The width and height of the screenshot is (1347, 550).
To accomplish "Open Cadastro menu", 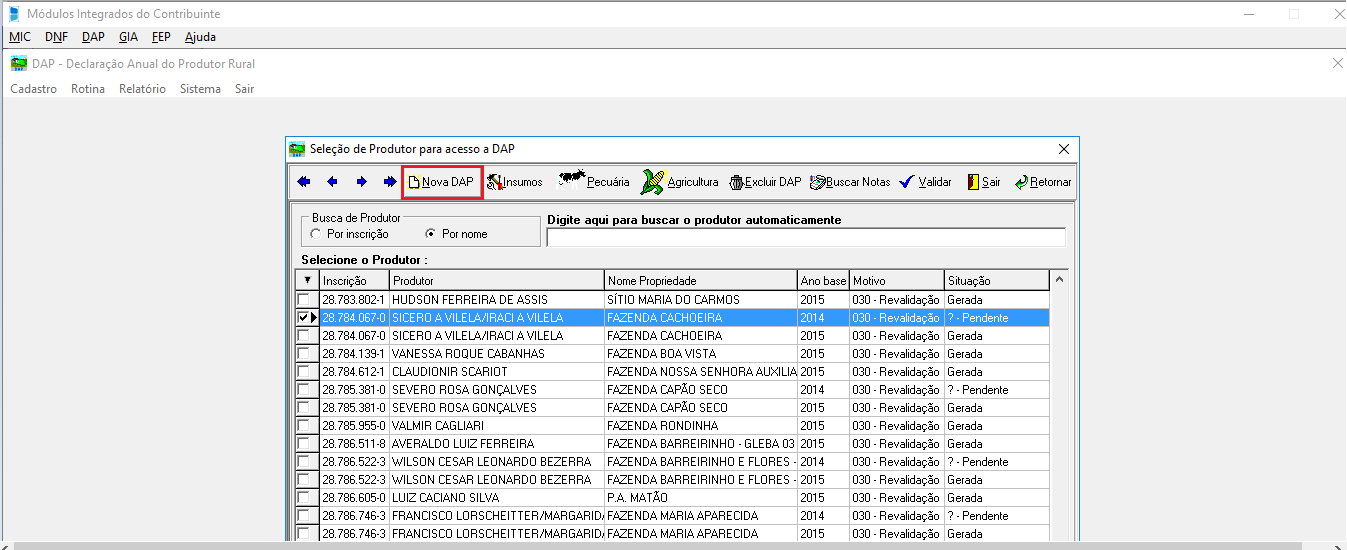I will pyautogui.click(x=33, y=89).
